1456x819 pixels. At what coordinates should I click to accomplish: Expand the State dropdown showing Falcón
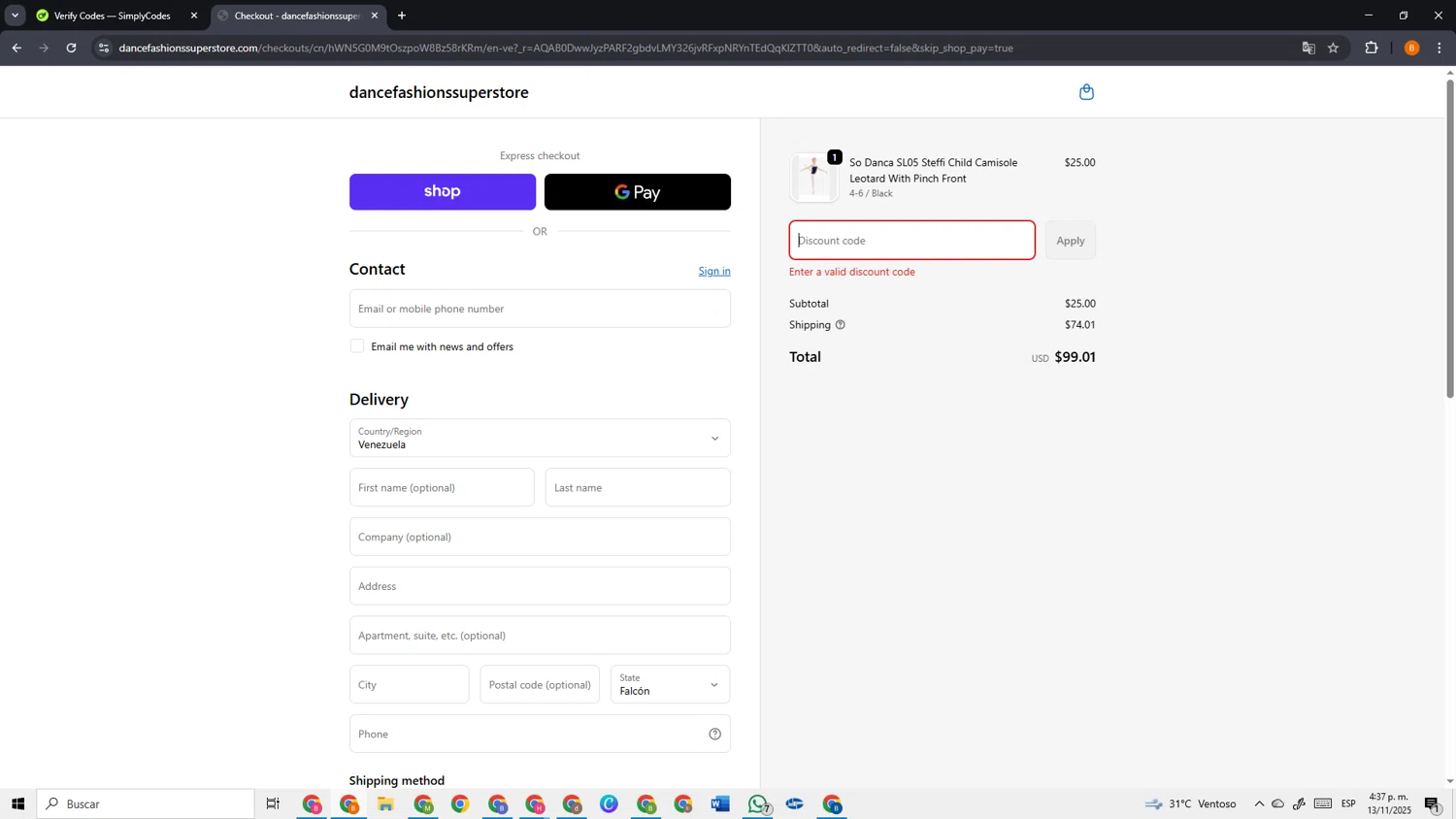670,684
